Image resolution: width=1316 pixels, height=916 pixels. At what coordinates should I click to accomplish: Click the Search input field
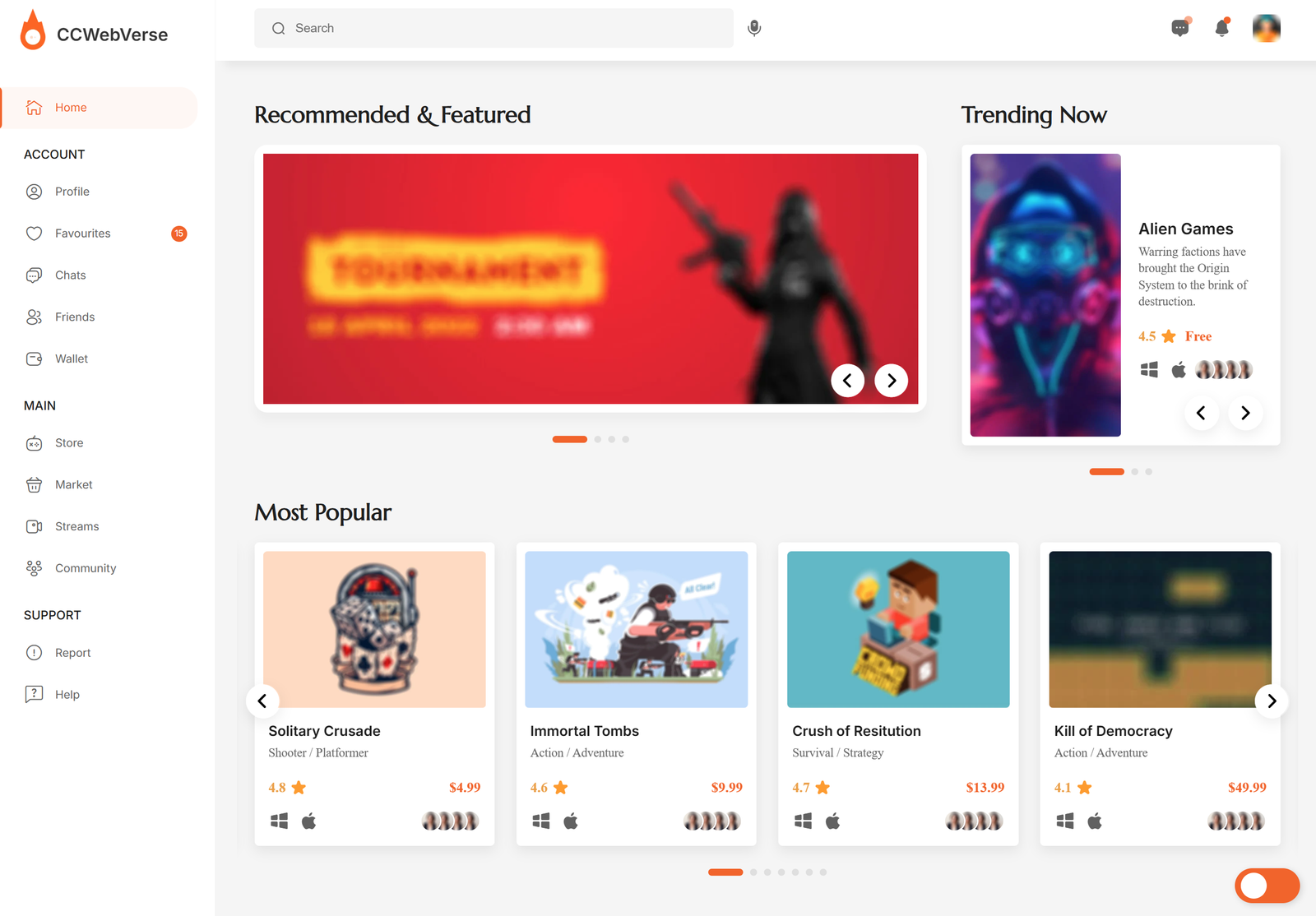point(493,28)
